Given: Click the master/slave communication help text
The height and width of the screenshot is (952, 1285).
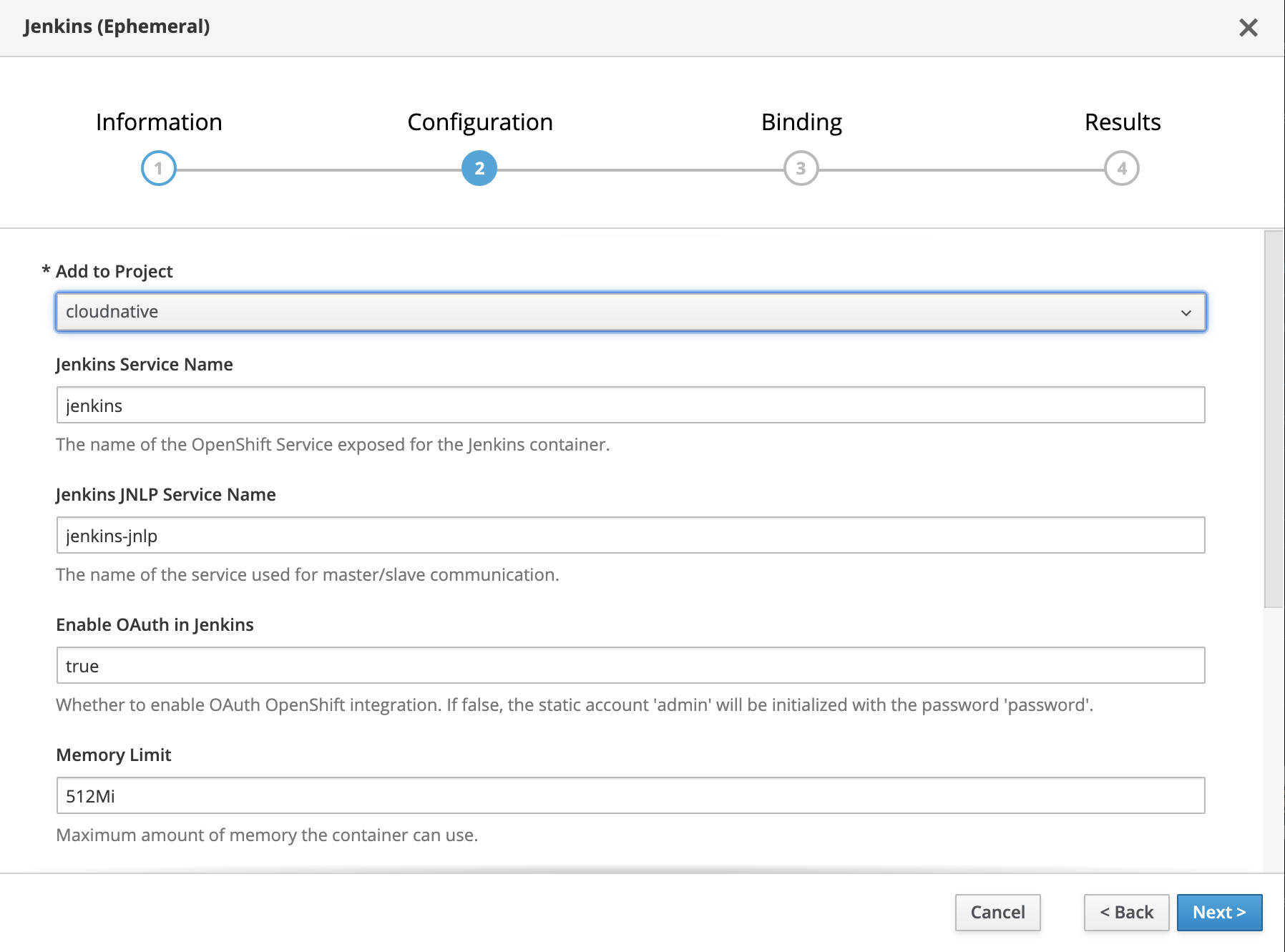Looking at the screenshot, I should click(308, 575).
